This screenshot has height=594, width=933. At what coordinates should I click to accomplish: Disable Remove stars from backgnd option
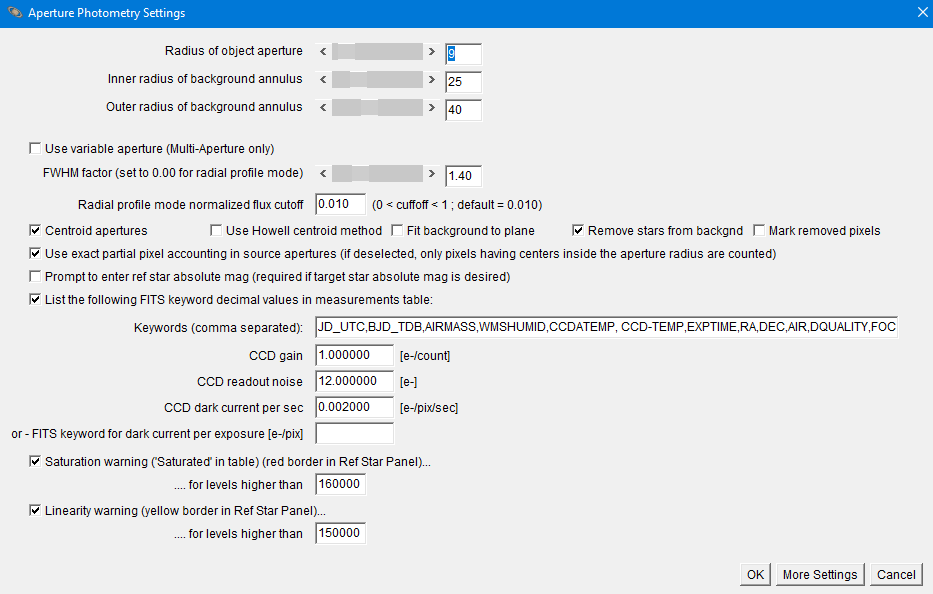(579, 231)
